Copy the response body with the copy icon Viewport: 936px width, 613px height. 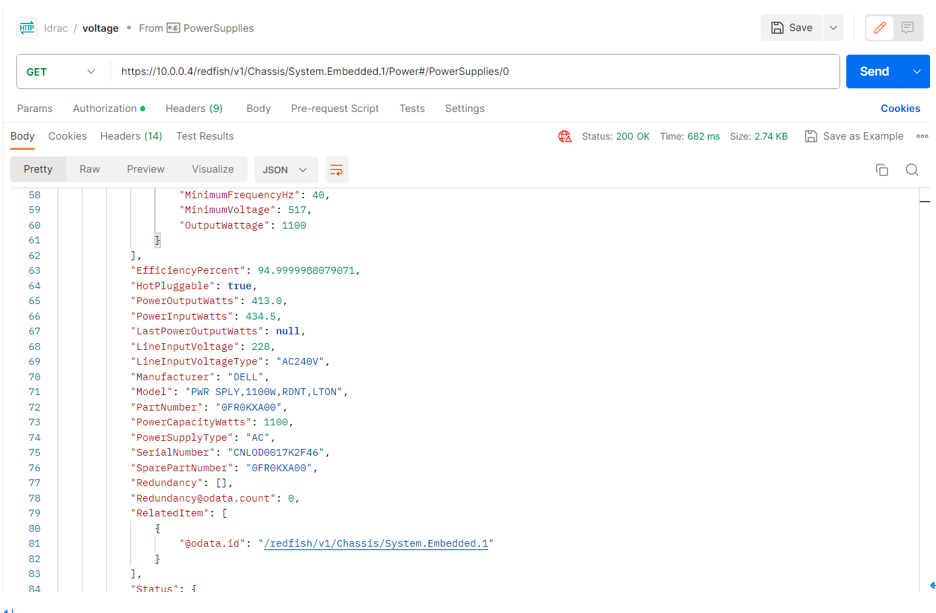click(881, 170)
